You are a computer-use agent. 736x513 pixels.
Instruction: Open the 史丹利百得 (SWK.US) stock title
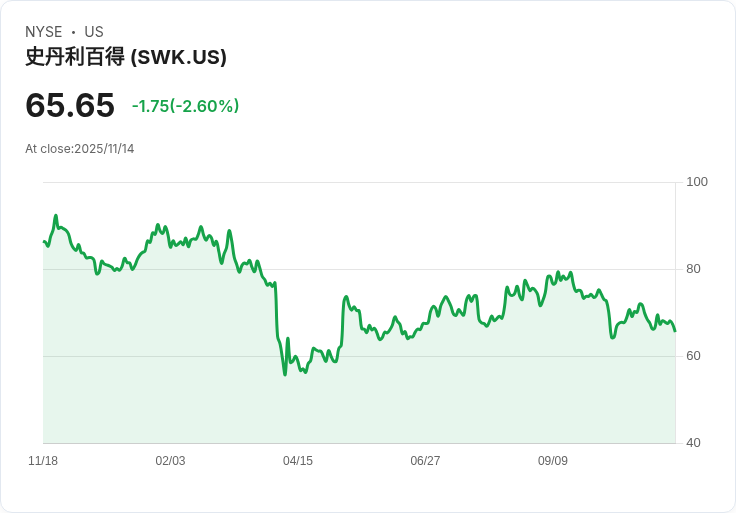click(126, 57)
